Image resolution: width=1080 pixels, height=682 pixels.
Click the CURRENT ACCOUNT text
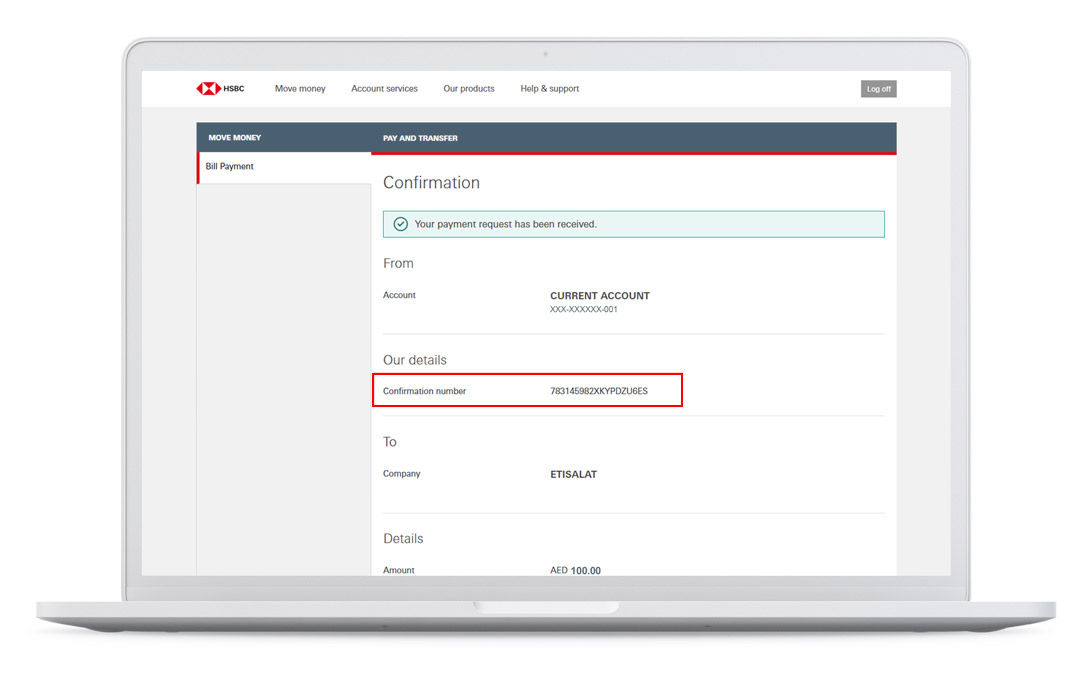tap(600, 296)
